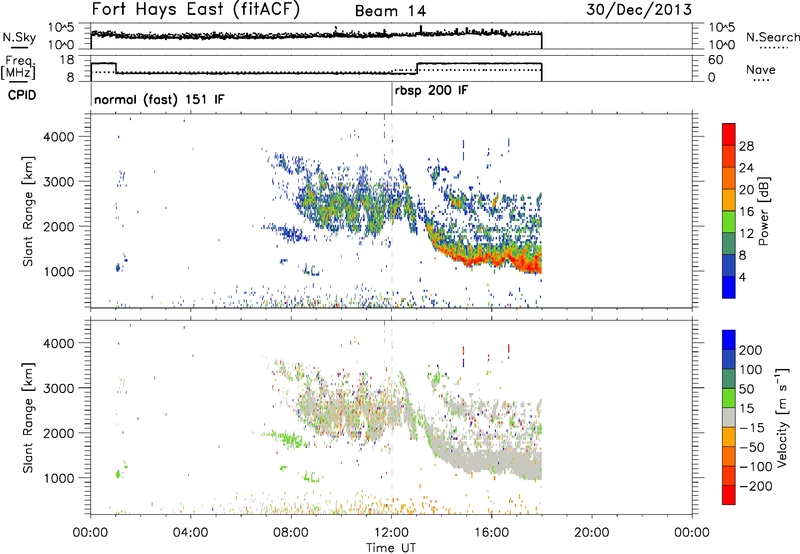
Task: Click the '20:00' time tick label
Action: tap(591, 533)
